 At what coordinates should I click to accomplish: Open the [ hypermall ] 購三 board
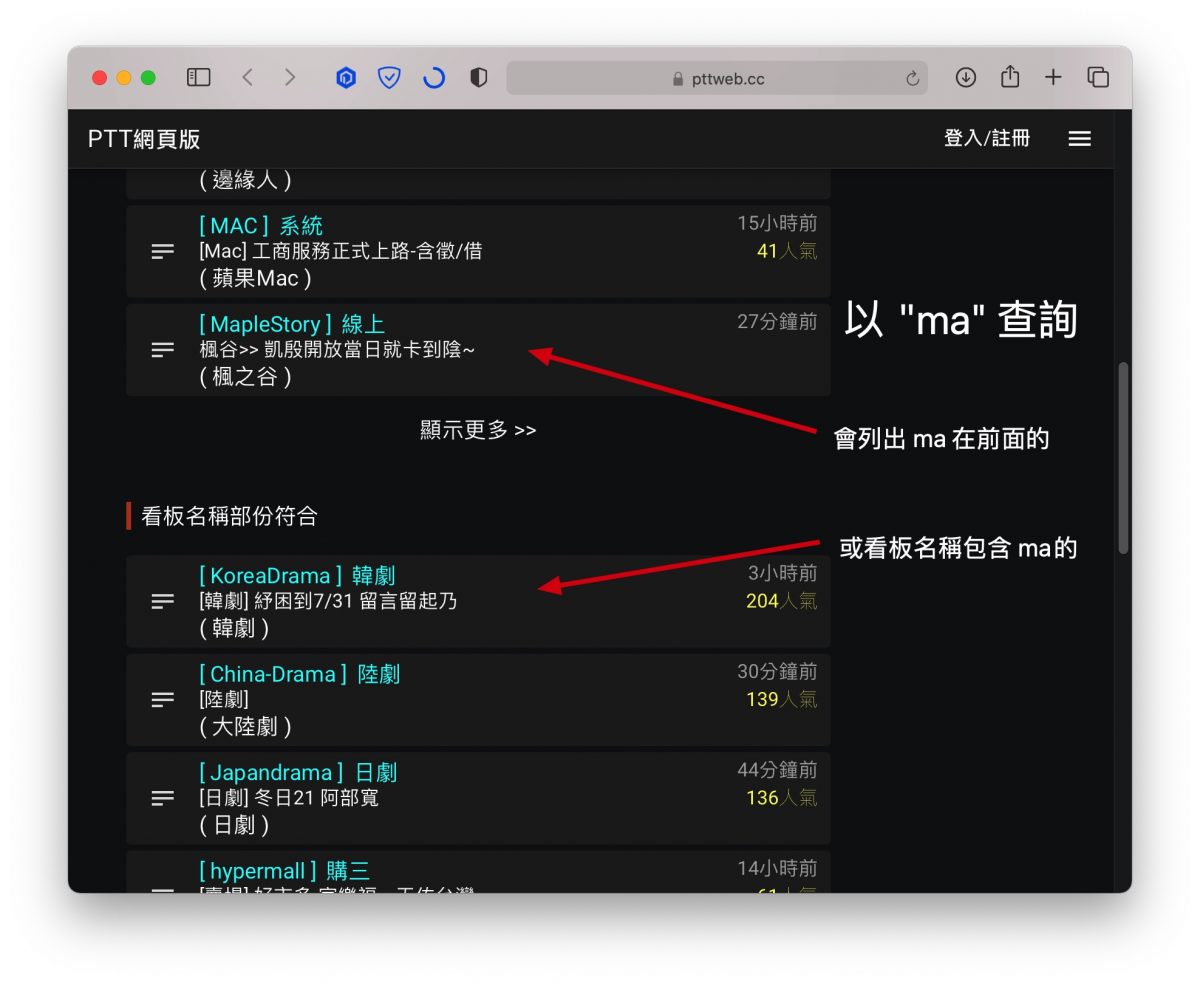tap(284, 871)
